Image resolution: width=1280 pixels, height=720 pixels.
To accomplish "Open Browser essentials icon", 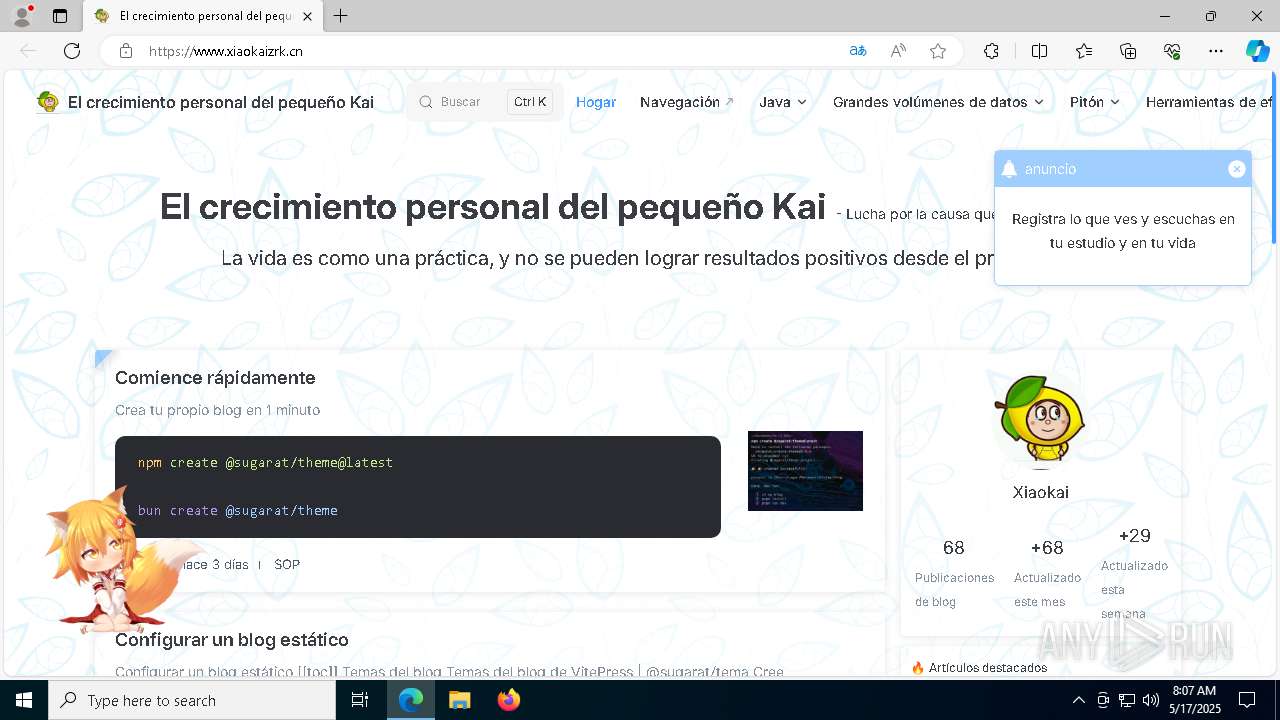I will pos(1172,51).
